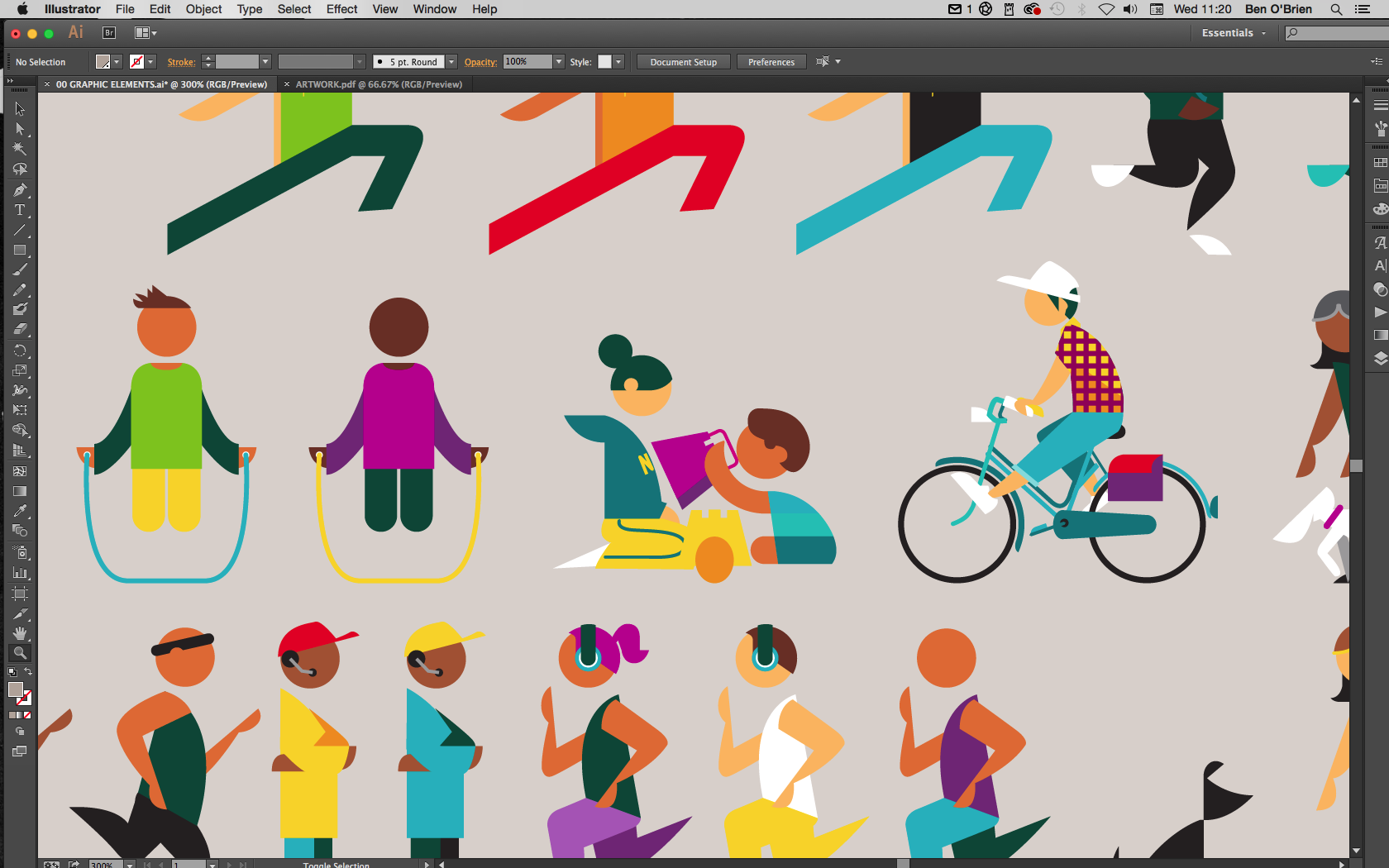The width and height of the screenshot is (1389, 868).
Task: Activate the Eyedropper tool
Action: pyautogui.click(x=20, y=511)
